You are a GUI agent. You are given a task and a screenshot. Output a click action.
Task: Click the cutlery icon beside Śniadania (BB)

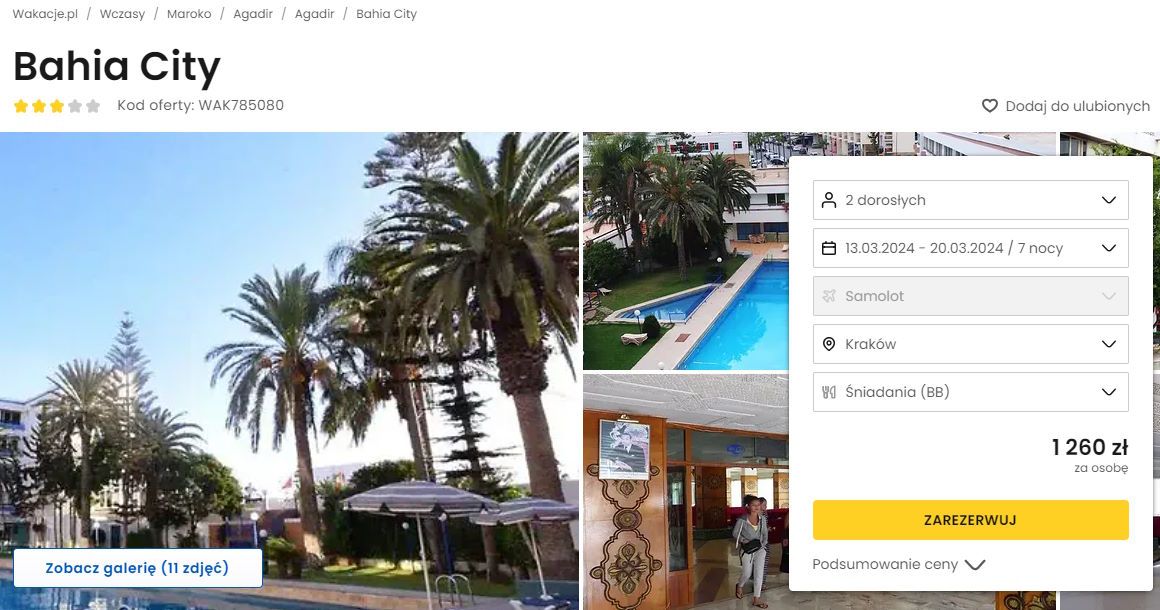tap(829, 392)
